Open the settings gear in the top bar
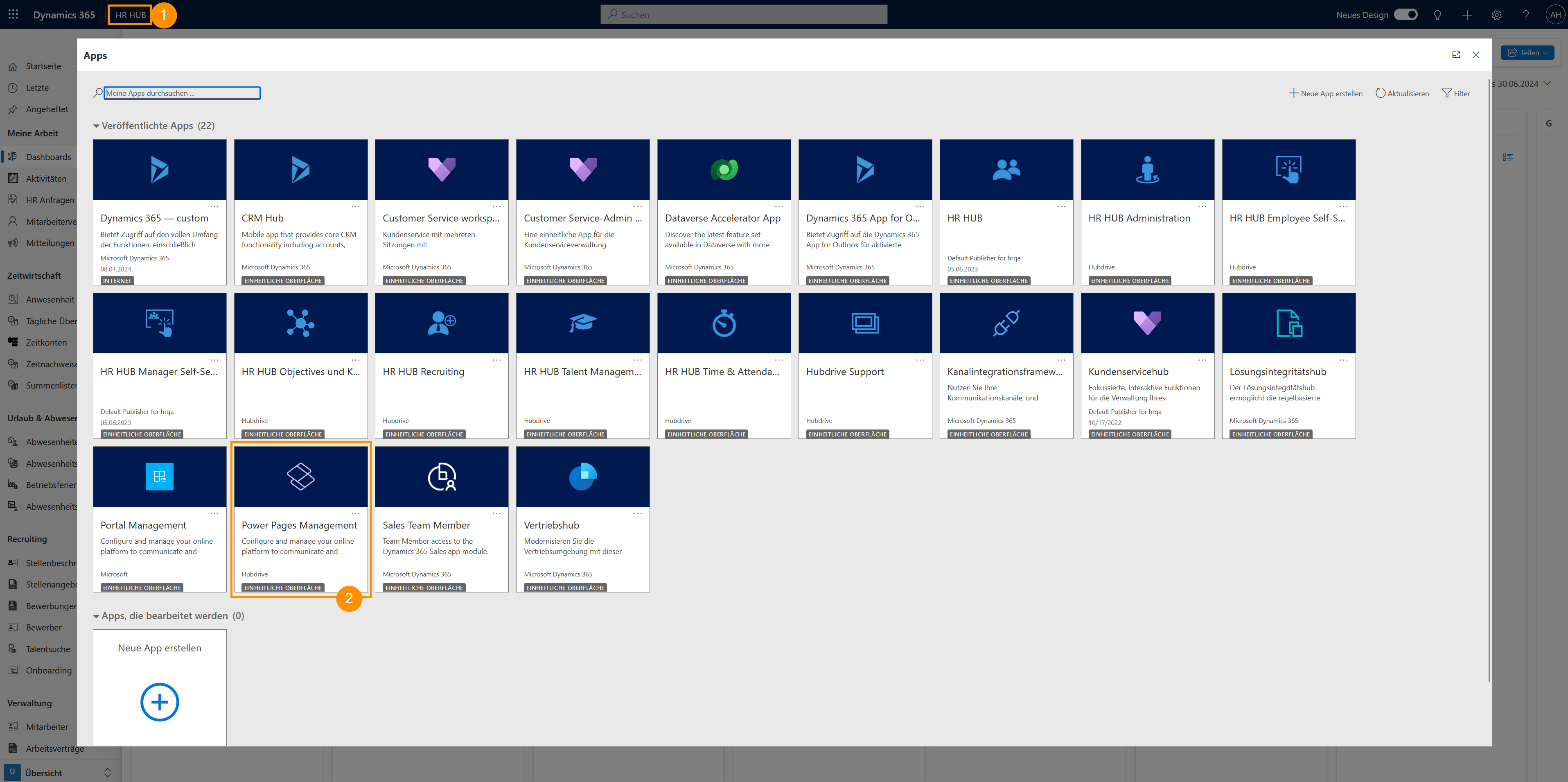 [x=1496, y=15]
